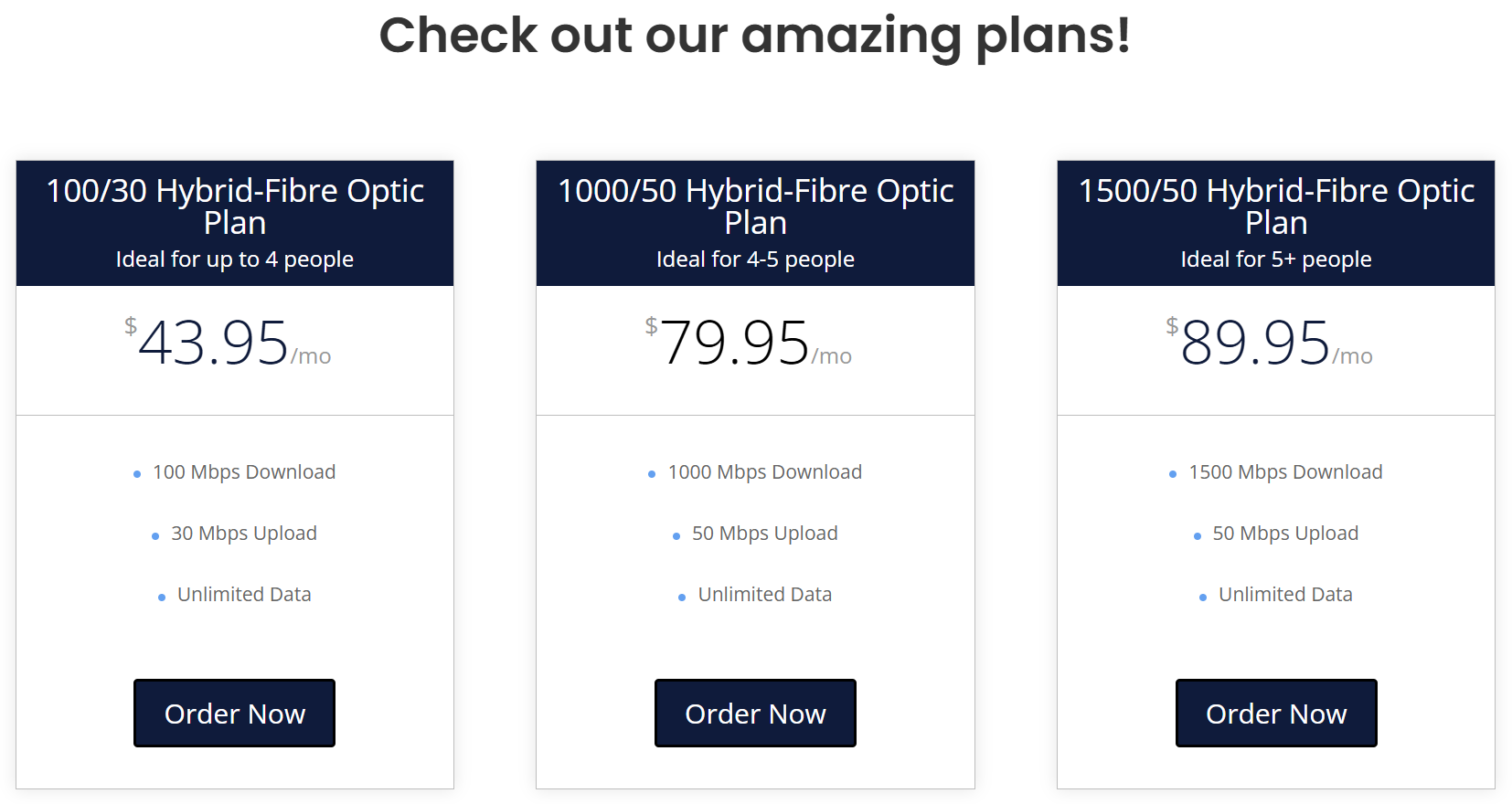This screenshot has width=1512, height=804.
Task: Click the 1500 Mbps Download feature
Action: pyautogui.click(x=1285, y=472)
